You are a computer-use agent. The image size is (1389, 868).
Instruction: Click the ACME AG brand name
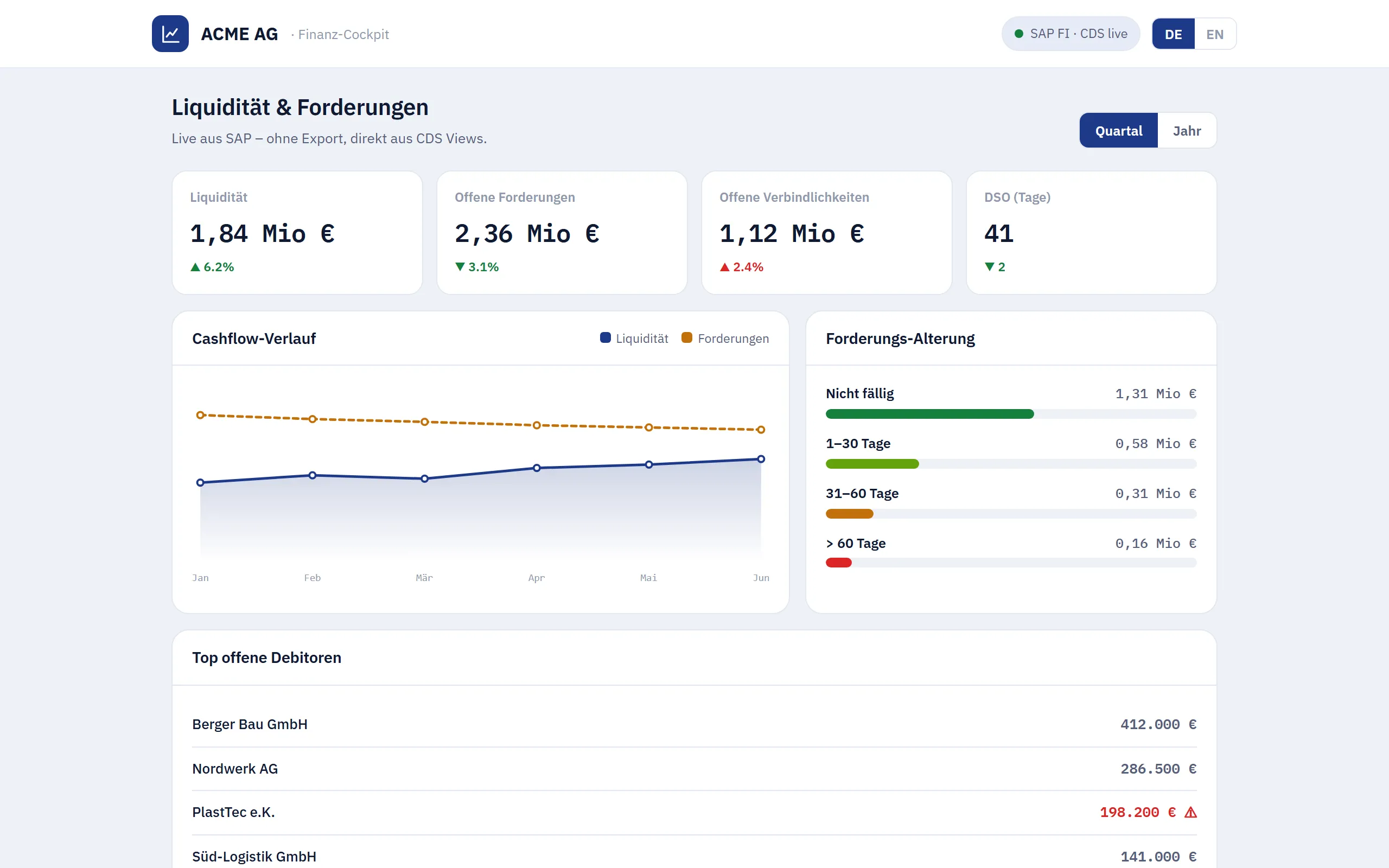[x=239, y=34]
